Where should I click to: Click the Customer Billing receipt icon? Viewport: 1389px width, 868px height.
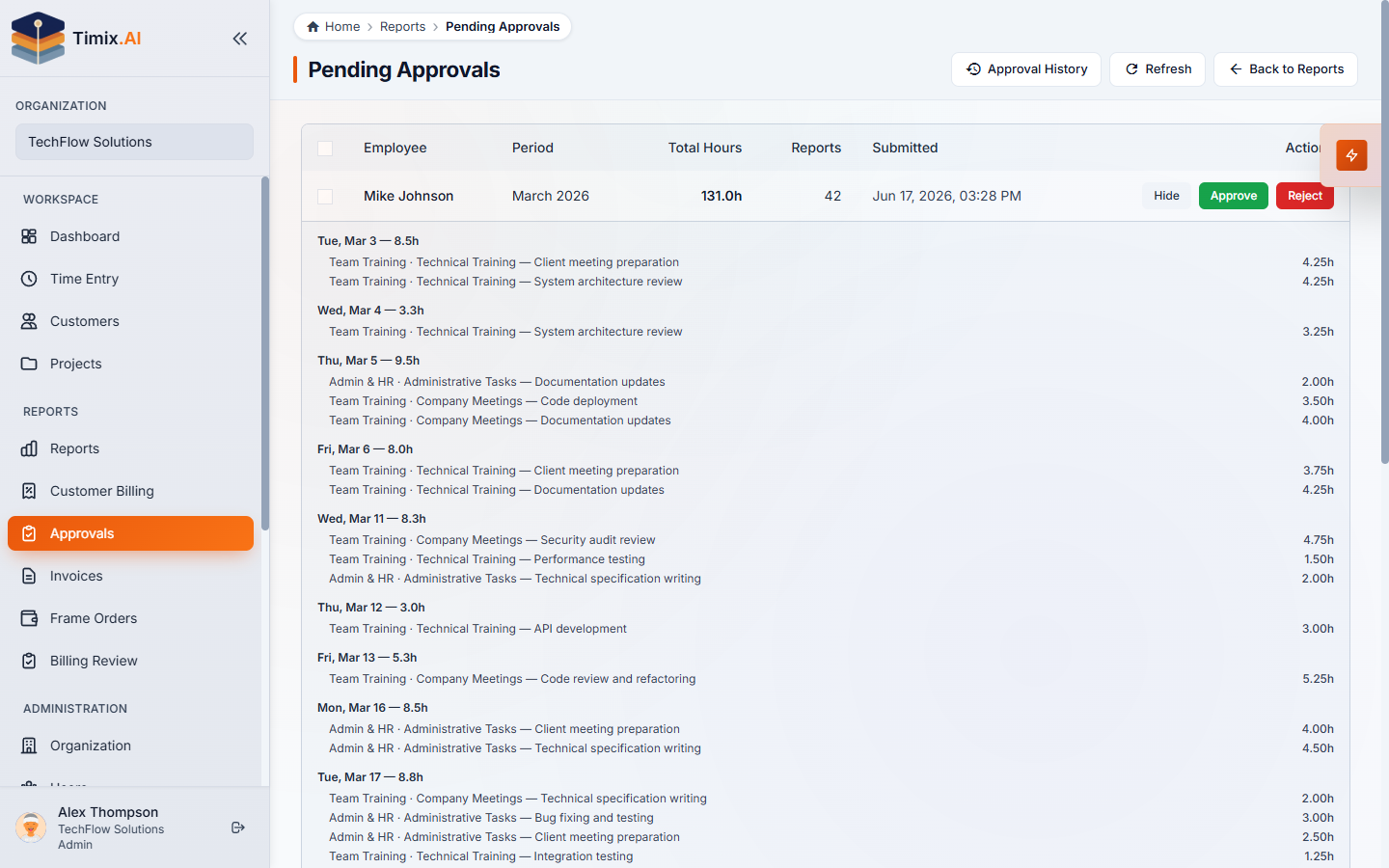point(29,491)
